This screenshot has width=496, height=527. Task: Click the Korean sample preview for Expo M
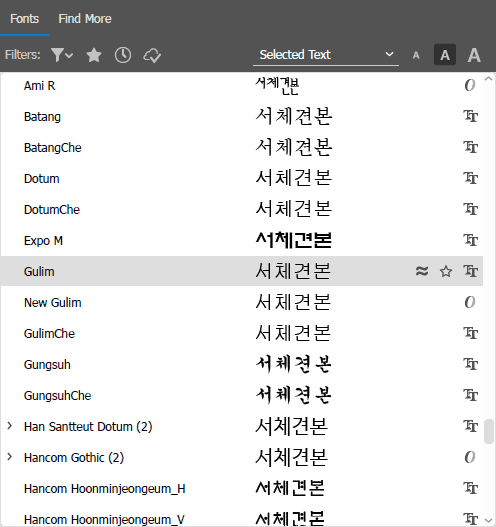pos(294,240)
